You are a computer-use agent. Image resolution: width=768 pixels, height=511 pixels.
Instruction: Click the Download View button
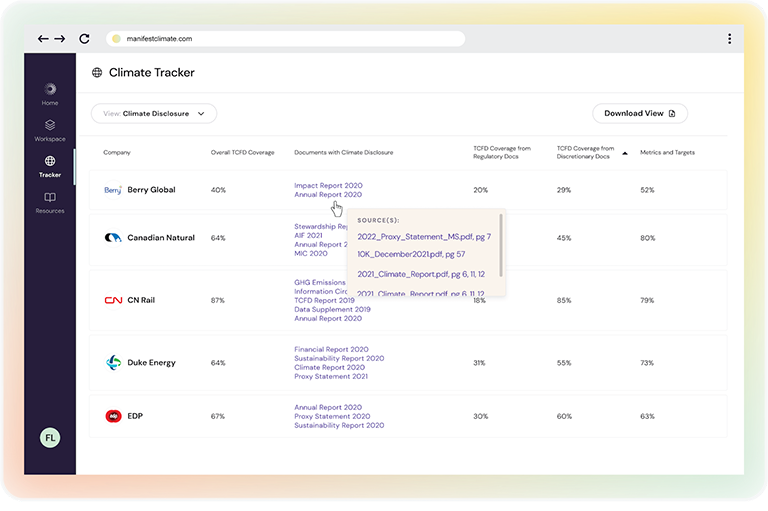click(x=640, y=114)
